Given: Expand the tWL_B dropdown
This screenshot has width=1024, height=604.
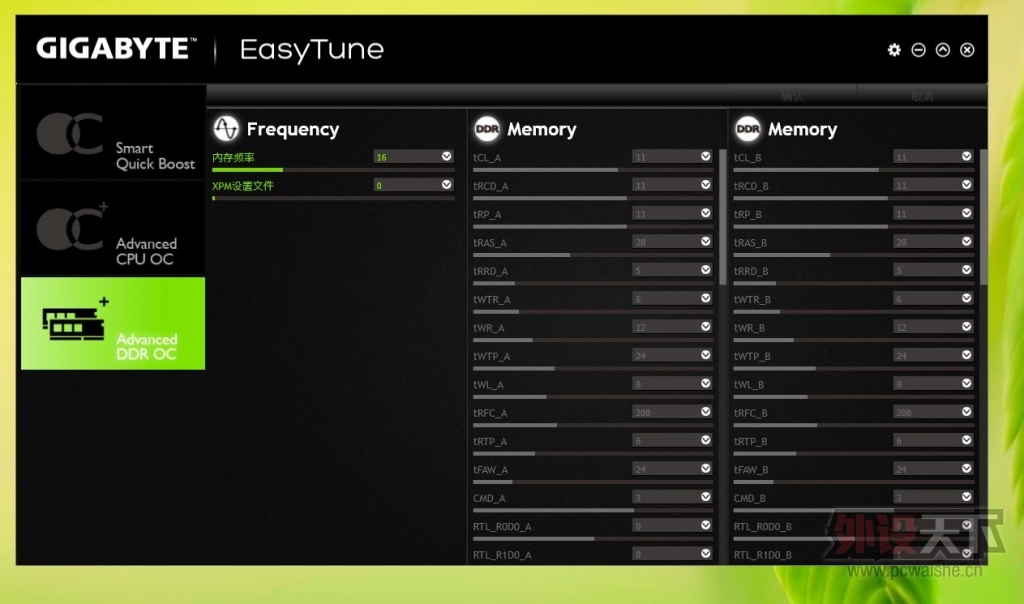Looking at the screenshot, I should tap(967, 383).
